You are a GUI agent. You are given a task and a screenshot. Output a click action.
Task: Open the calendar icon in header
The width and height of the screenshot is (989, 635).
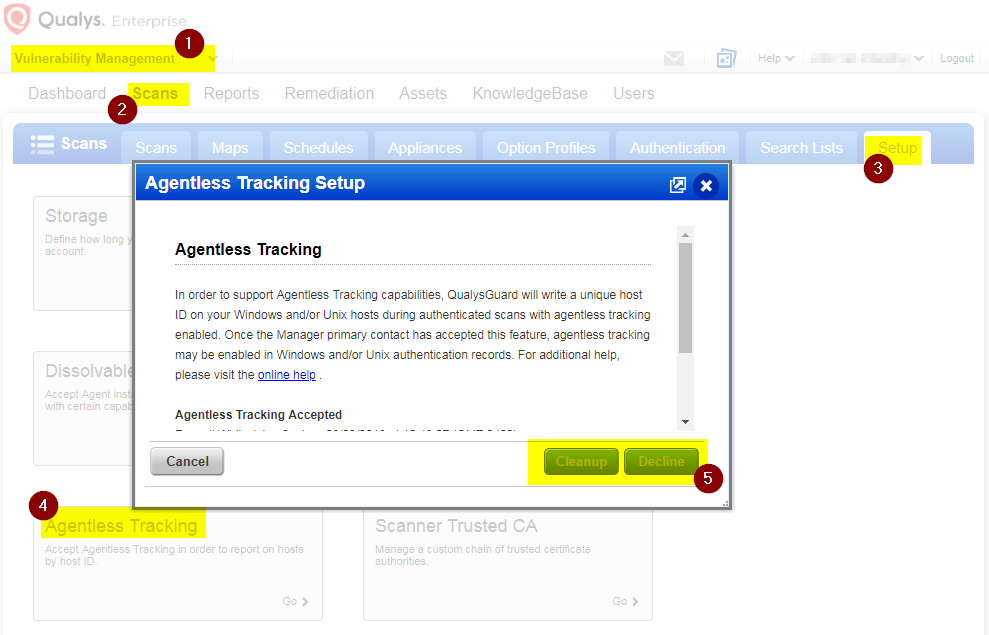[726, 59]
